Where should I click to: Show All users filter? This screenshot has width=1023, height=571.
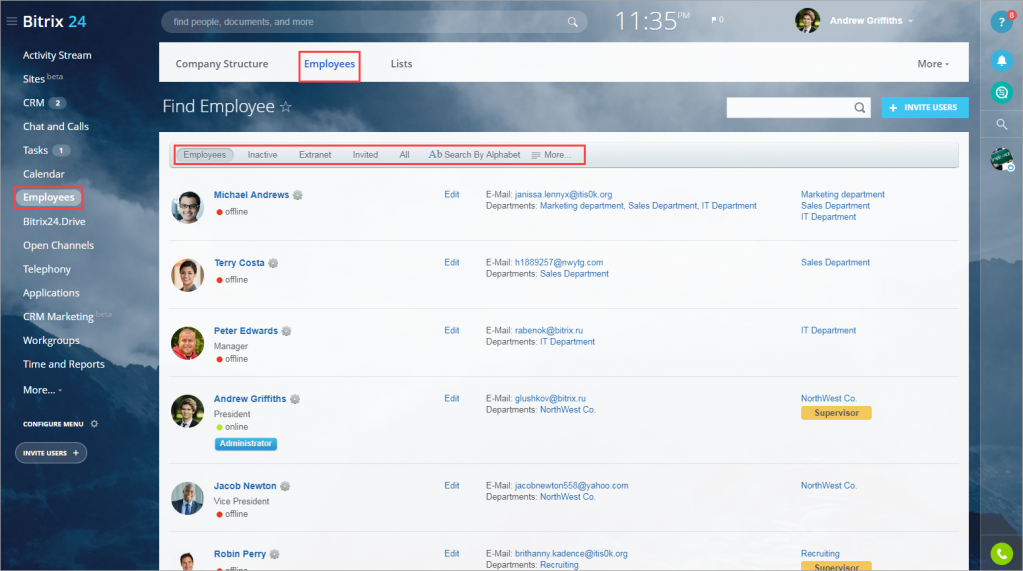[405, 155]
